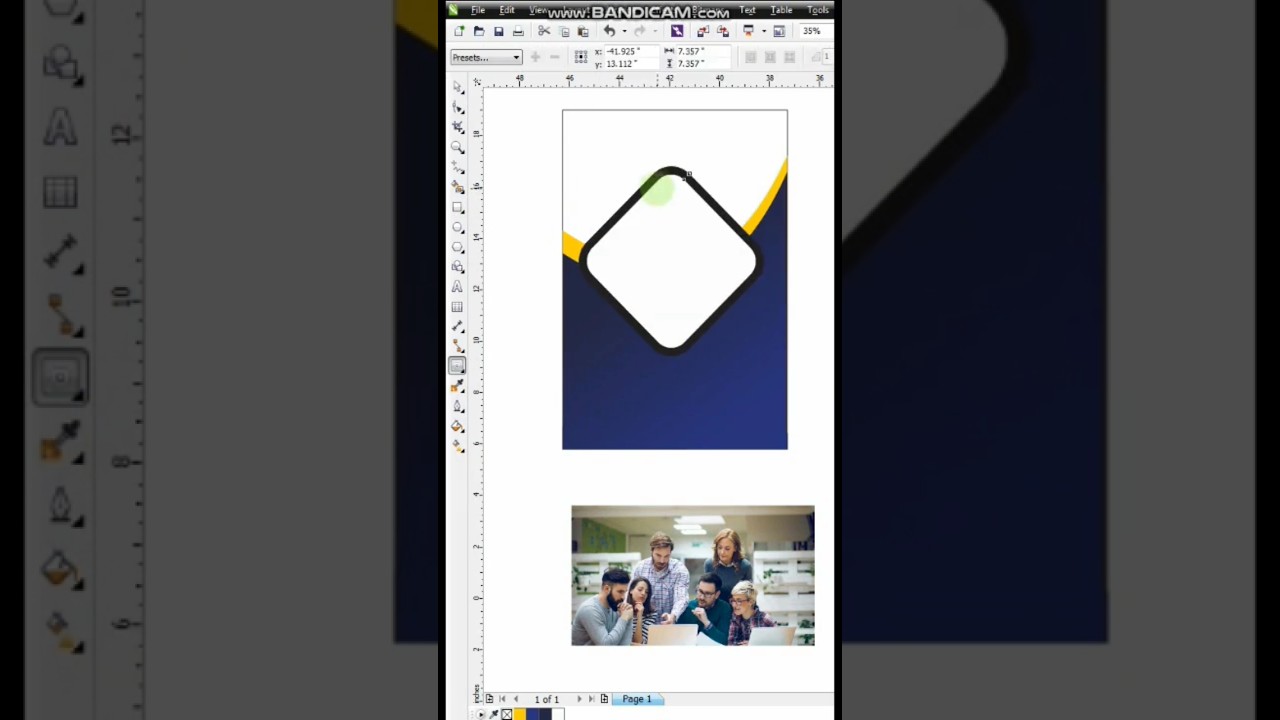Choose the dark navy swatch in document palette

click(545, 714)
